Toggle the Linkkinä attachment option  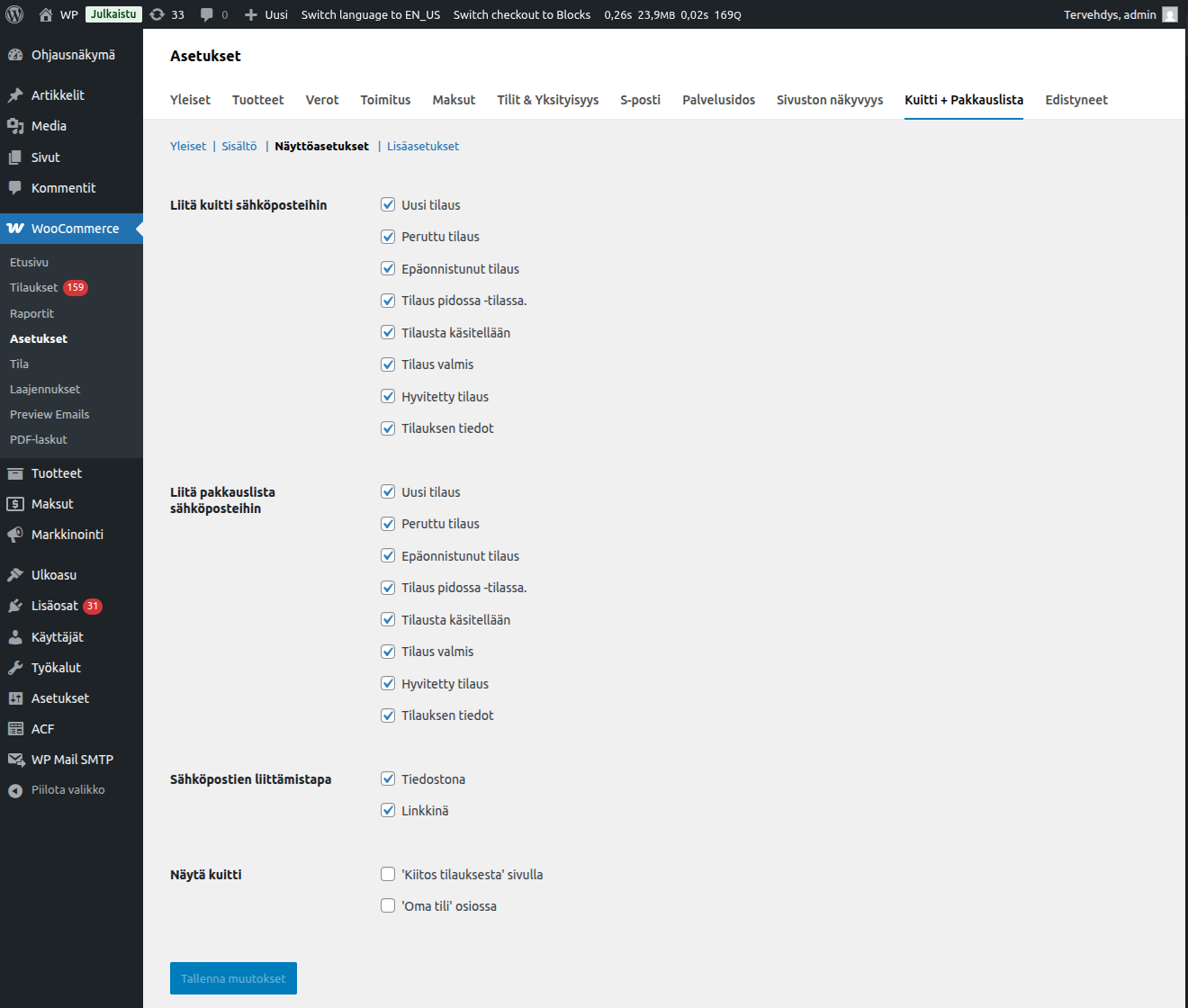coord(388,811)
